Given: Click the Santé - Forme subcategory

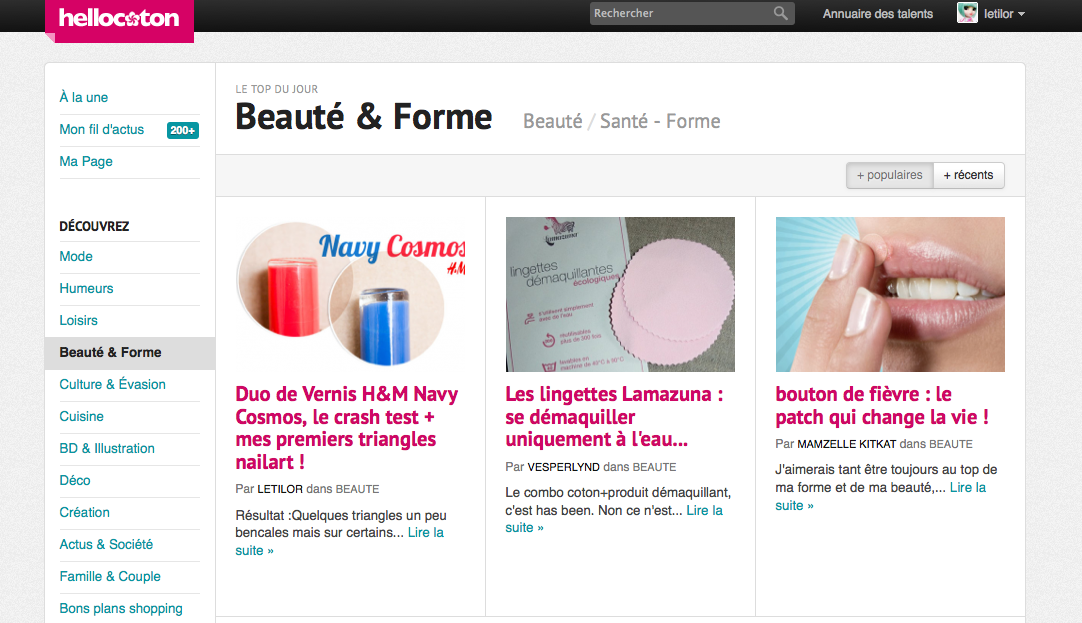Looking at the screenshot, I should (x=660, y=121).
